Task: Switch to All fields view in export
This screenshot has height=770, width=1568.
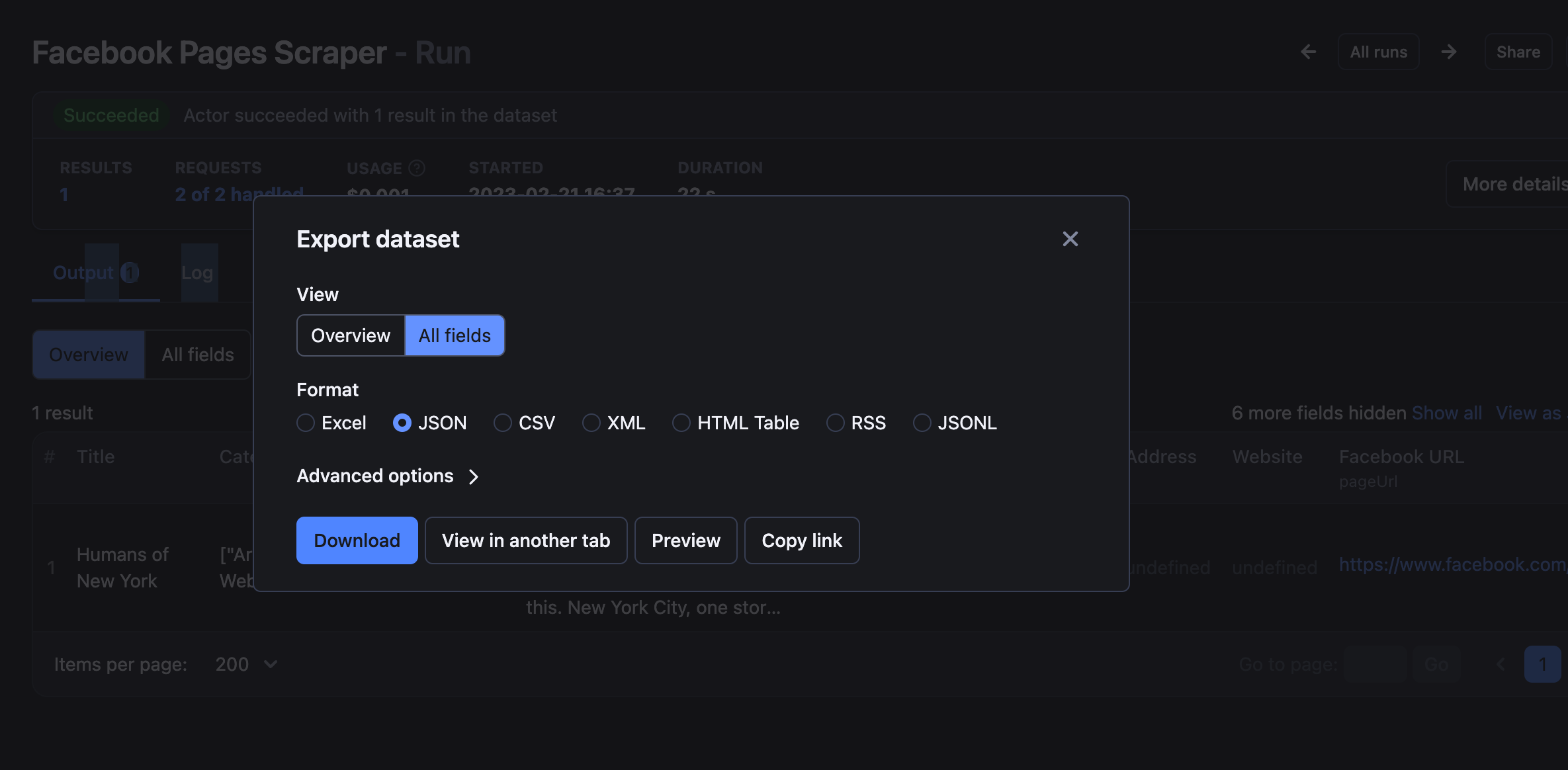Action: [454, 335]
